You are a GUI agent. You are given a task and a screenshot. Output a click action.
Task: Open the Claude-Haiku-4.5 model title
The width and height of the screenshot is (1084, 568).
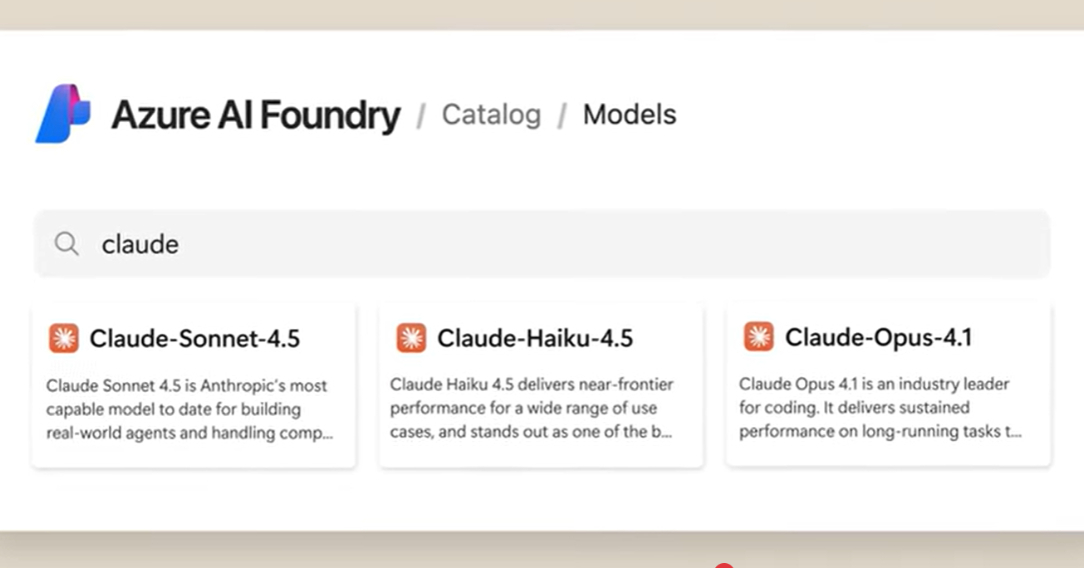point(535,338)
